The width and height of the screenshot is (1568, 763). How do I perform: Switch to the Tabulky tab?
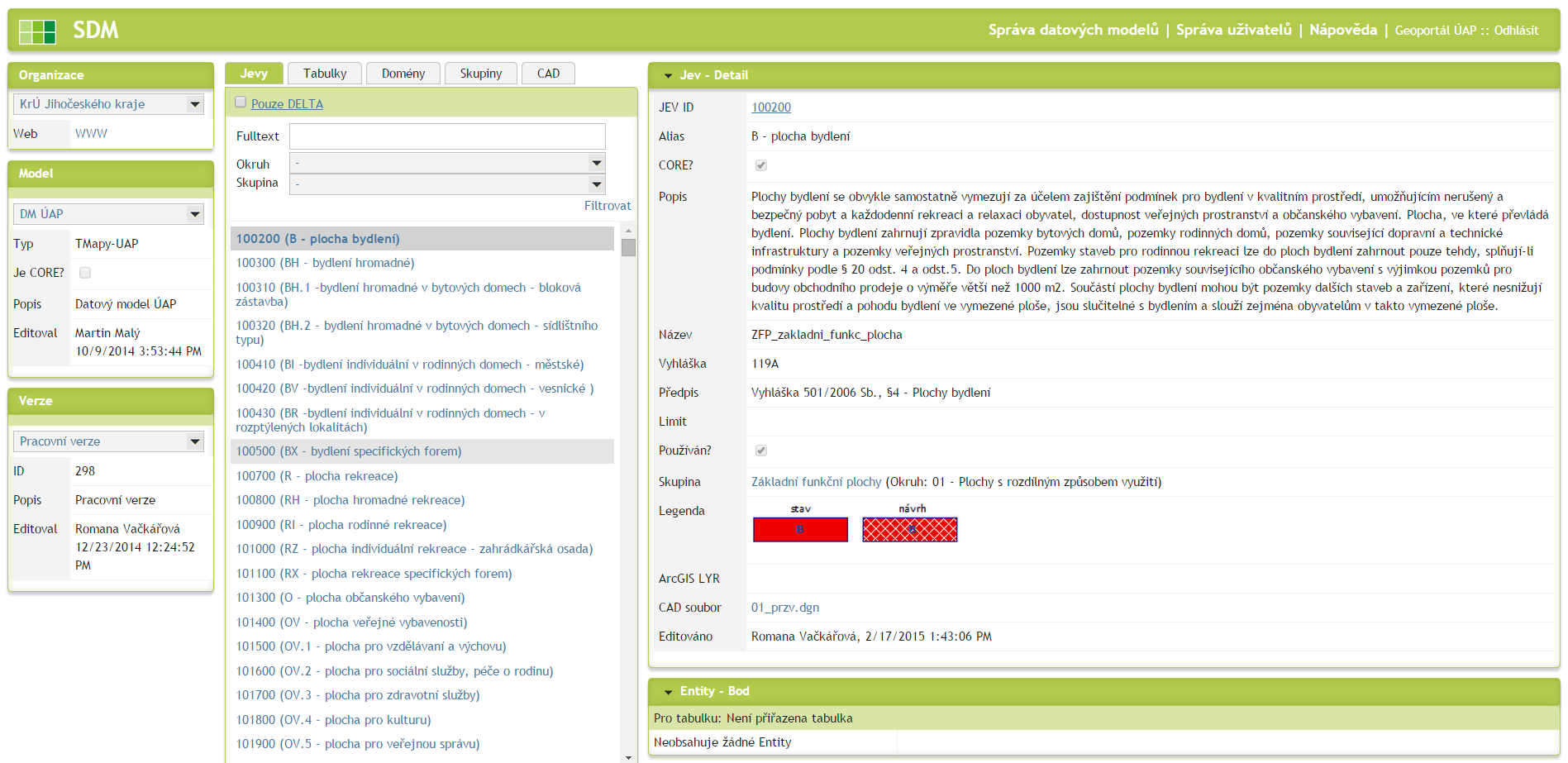pyautogui.click(x=325, y=74)
